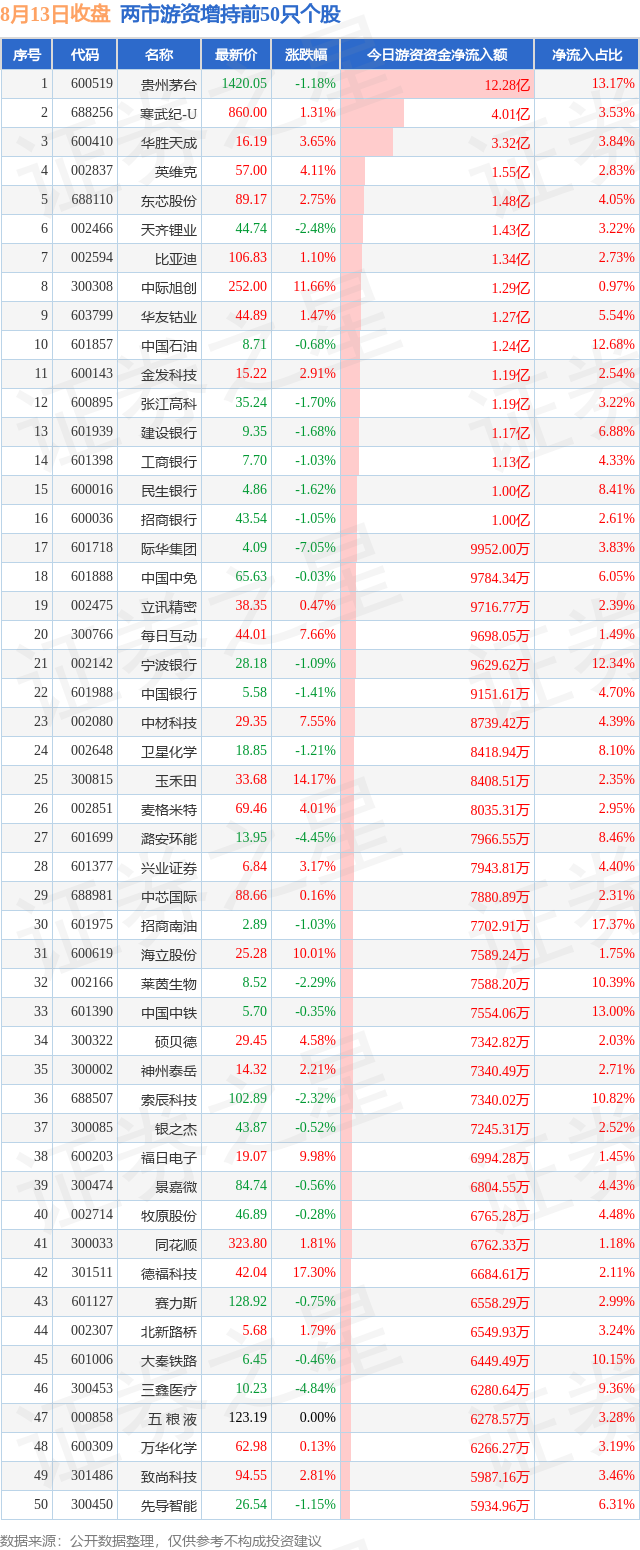
Task: Click 索辰科技 latest price 102.89
Action: click(248, 1099)
